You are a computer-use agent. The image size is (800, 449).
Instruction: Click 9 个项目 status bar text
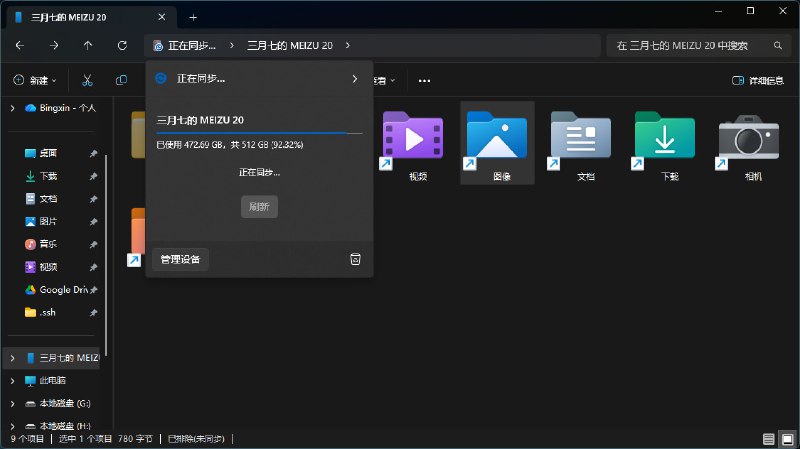(x=27, y=439)
